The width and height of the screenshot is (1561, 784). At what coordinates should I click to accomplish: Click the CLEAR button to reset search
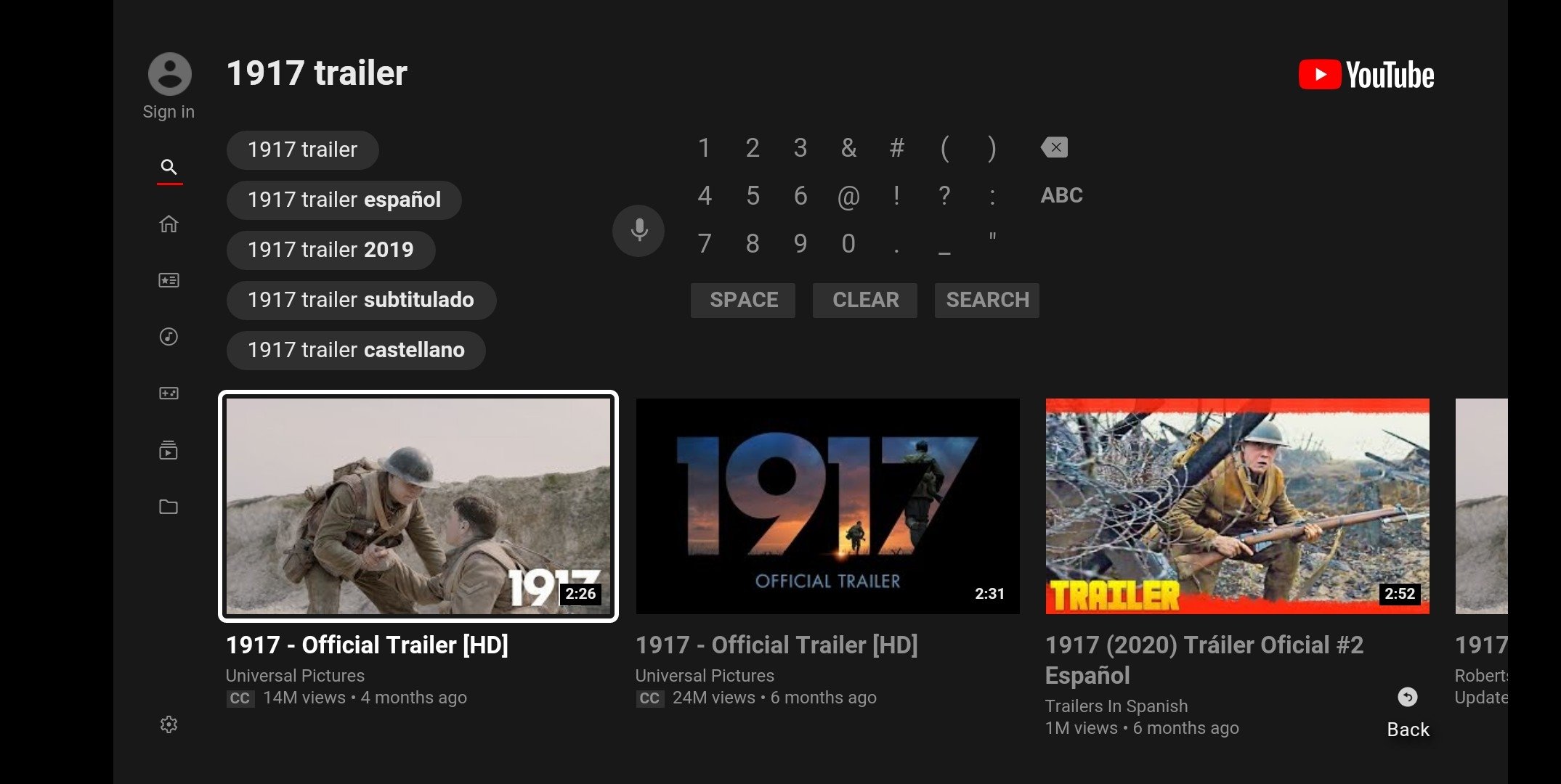(x=865, y=300)
